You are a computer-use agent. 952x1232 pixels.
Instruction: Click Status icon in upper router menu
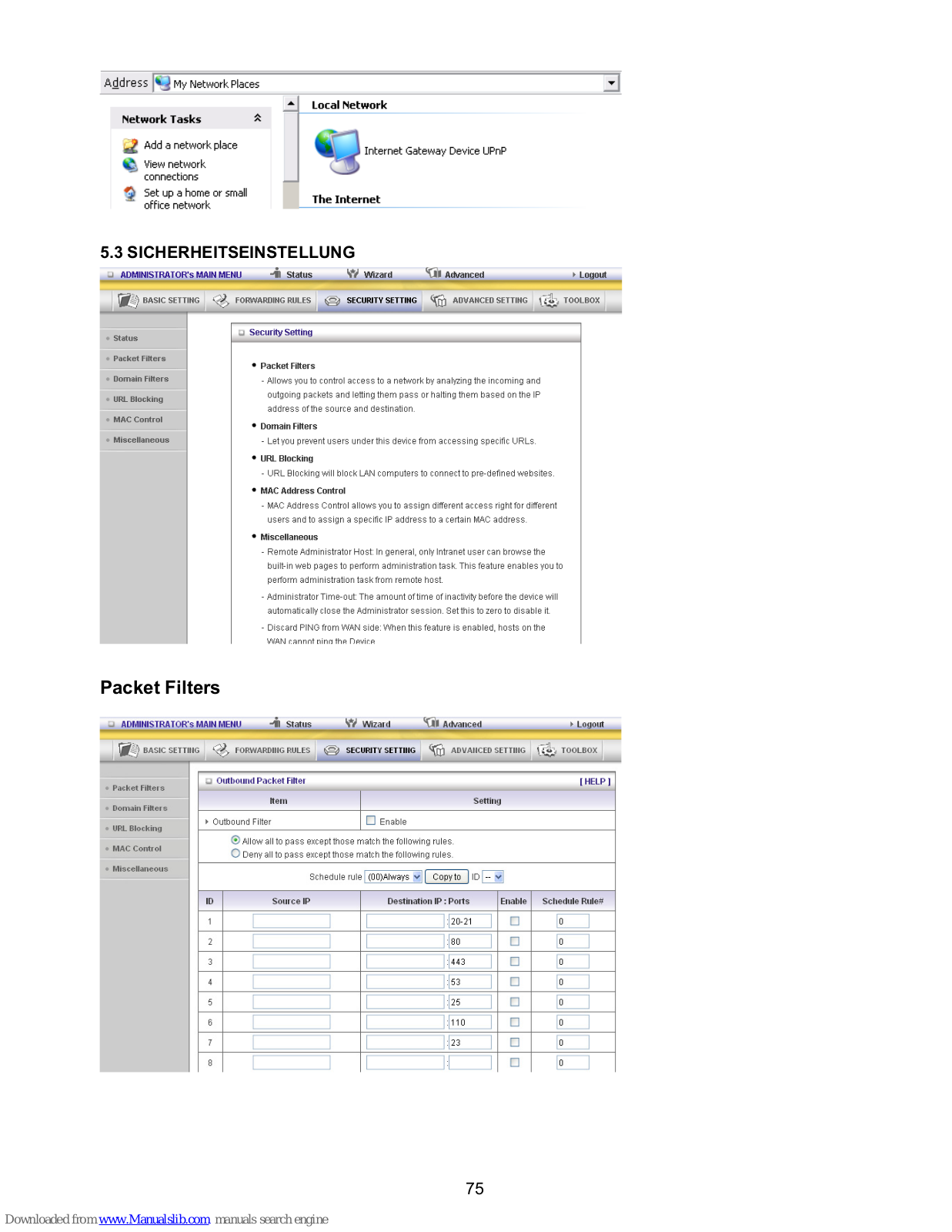pos(276,273)
